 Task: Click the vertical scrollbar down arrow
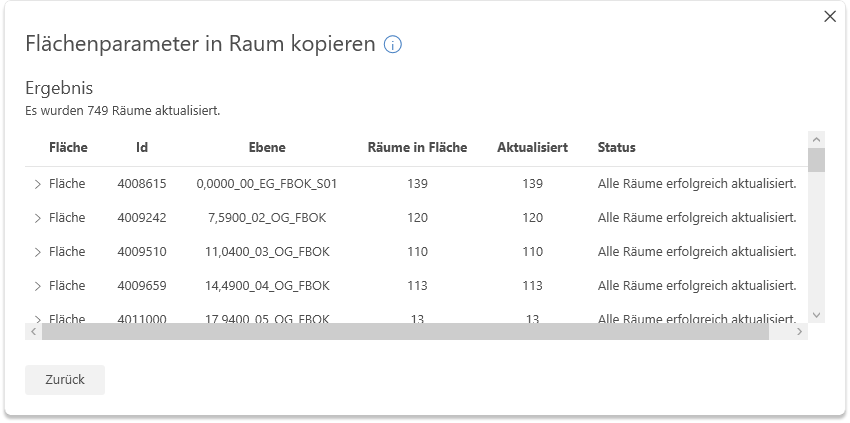816,314
